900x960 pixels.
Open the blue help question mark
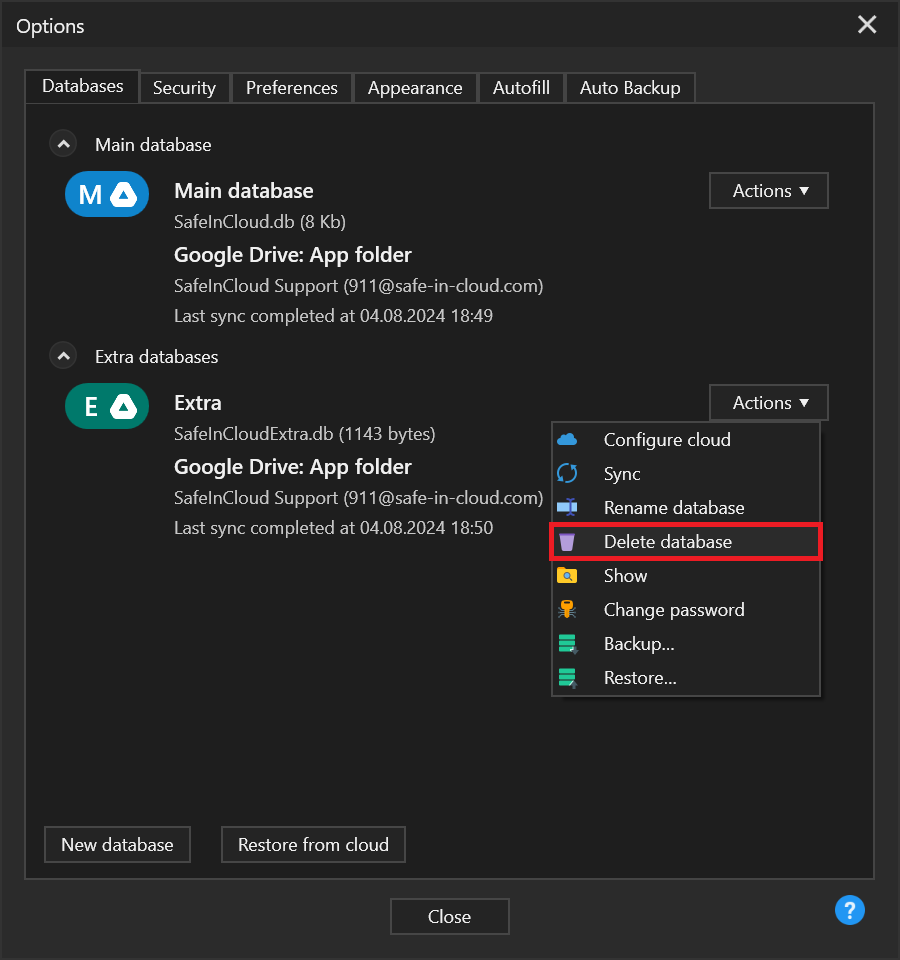coord(850,910)
